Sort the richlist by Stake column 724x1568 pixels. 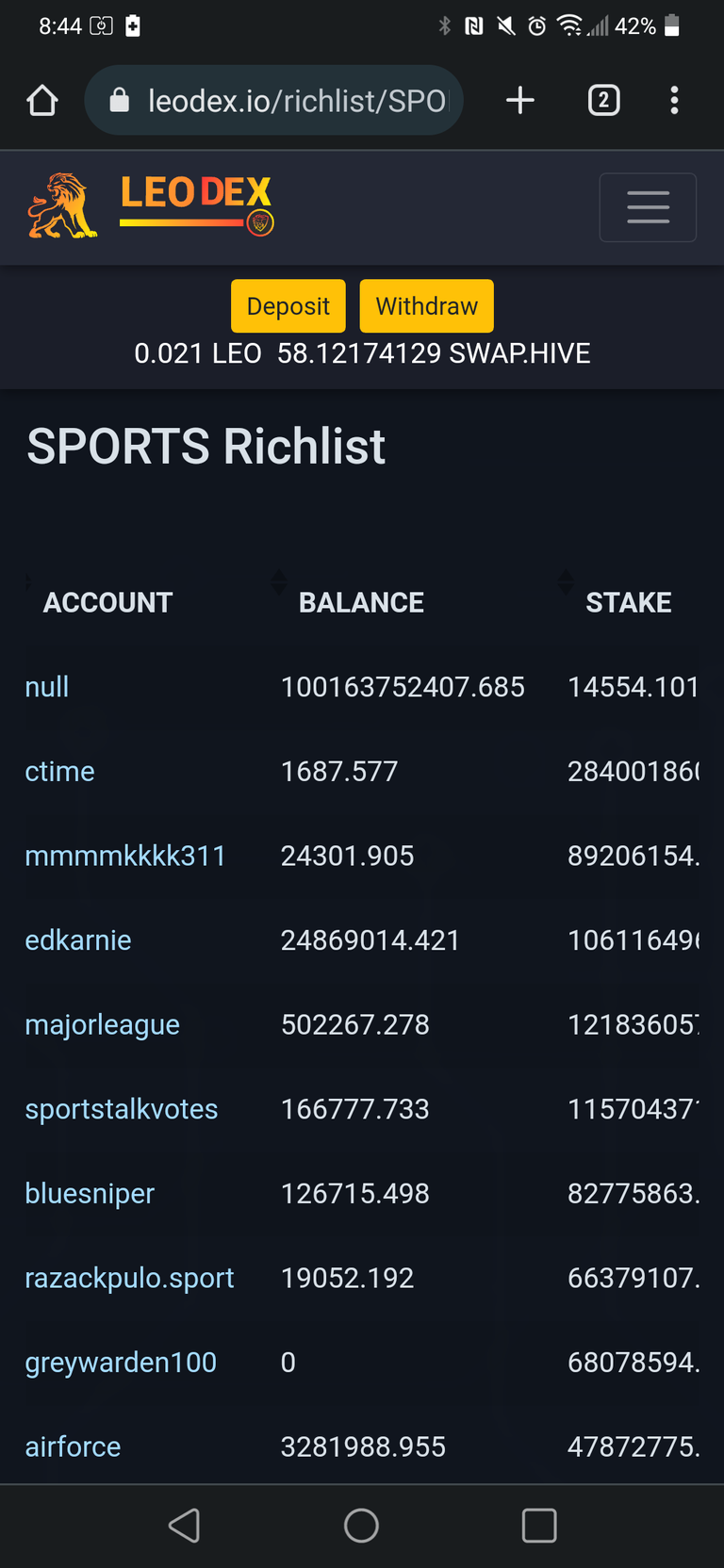coord(629,602)
